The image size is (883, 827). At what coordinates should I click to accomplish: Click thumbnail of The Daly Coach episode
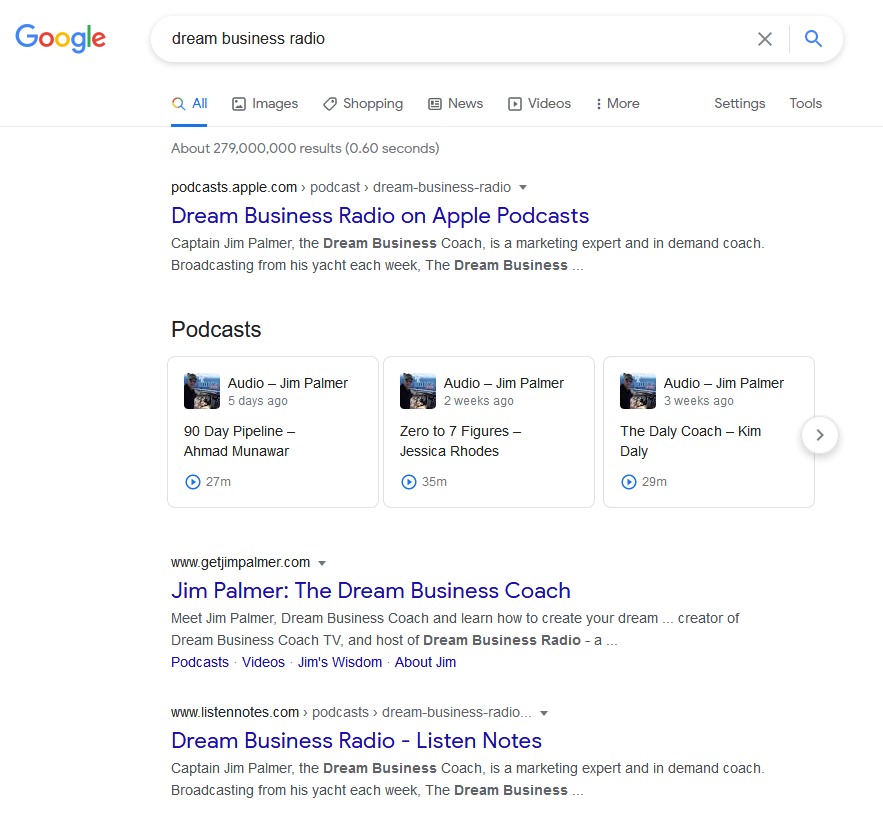click(x=638, y=391)
